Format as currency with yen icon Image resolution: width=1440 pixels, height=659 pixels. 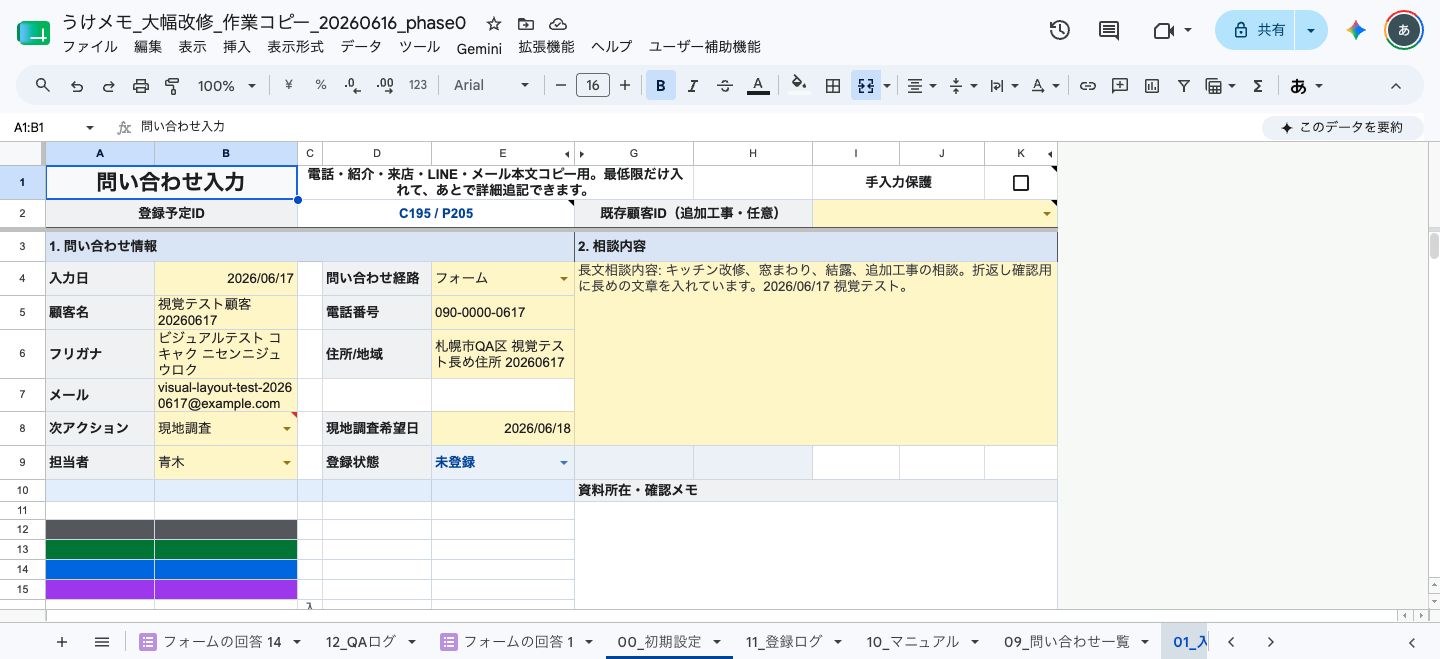coord(289,86)
